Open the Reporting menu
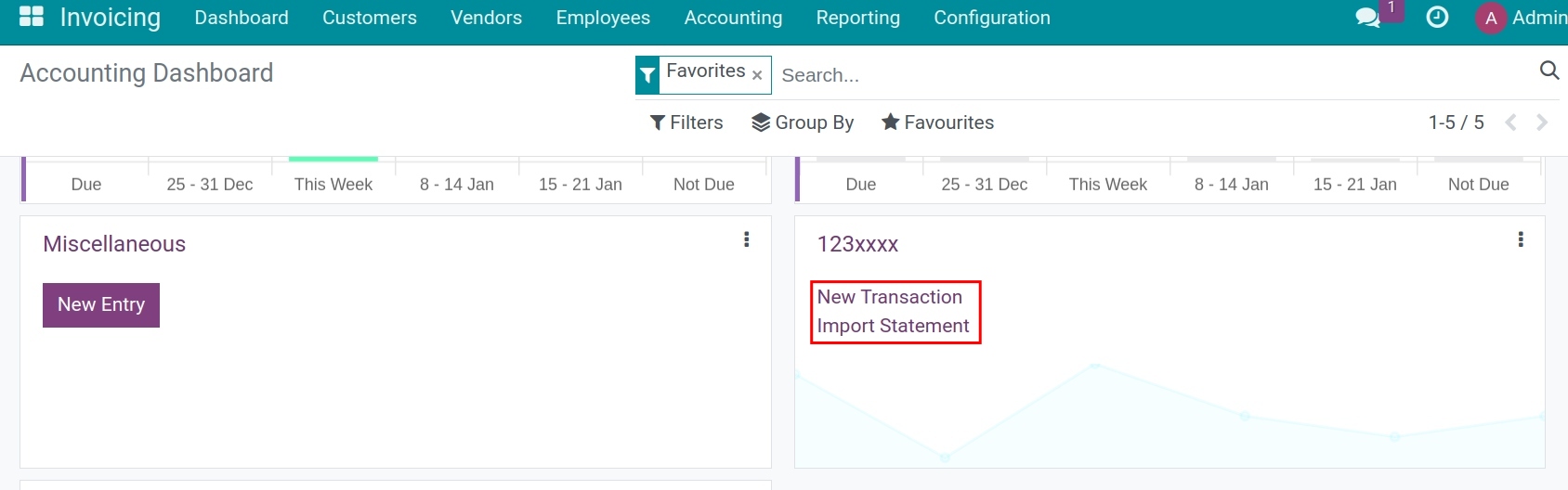Screen dimensions: 1568x490 [857, 18]
